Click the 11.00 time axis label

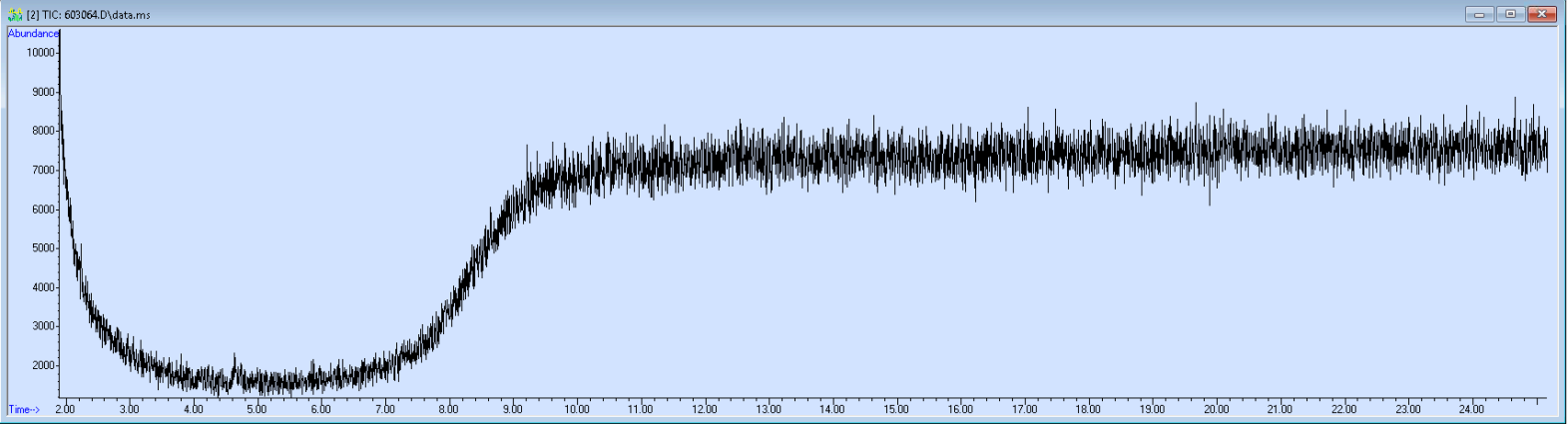tap(640, 409)
